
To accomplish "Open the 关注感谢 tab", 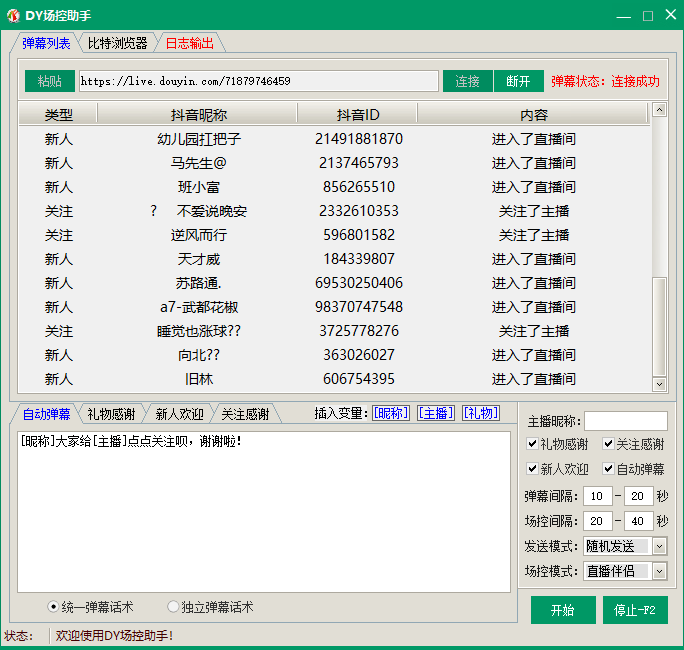I will 245,414.
